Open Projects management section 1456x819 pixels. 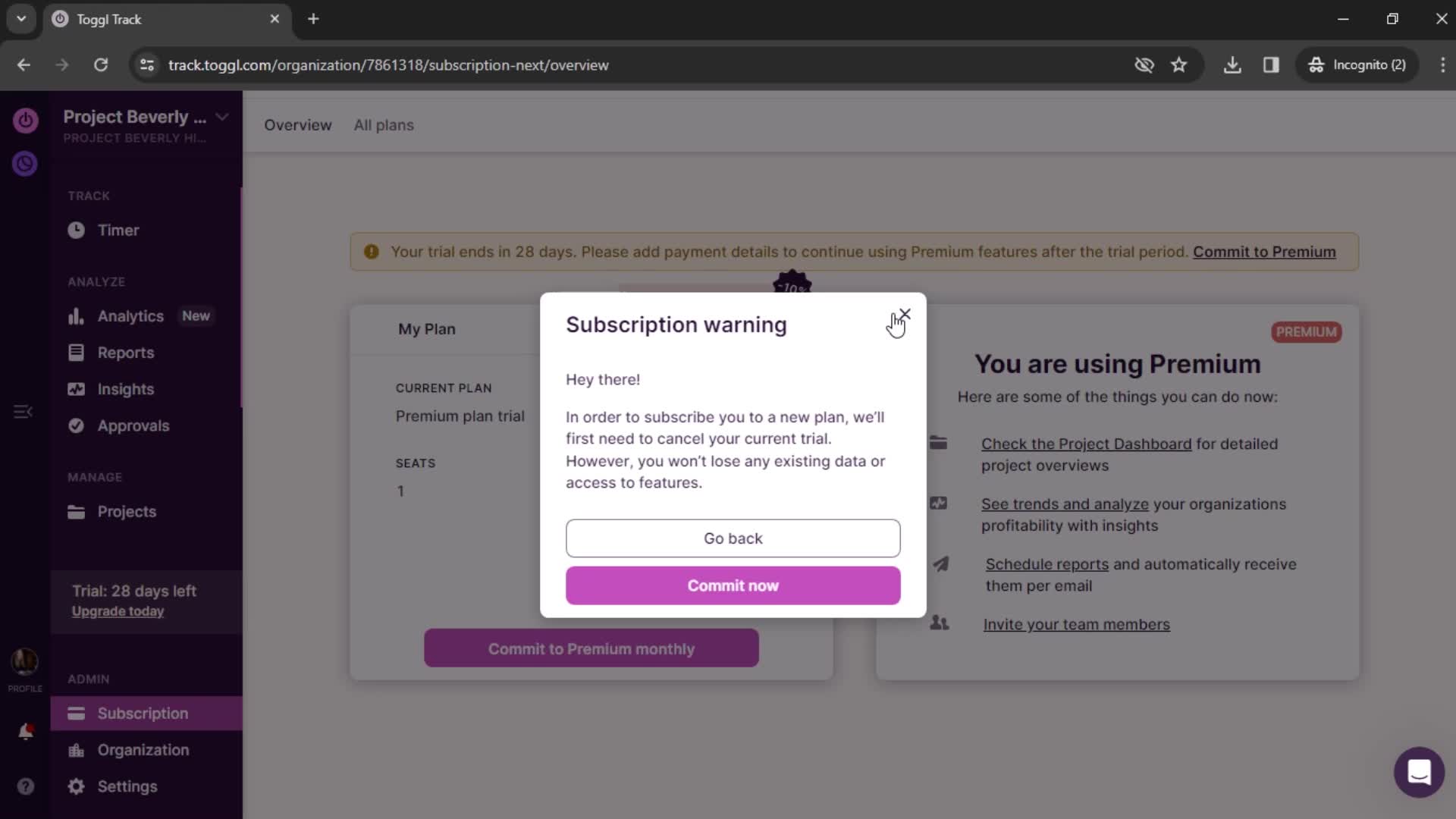point(127,511)
